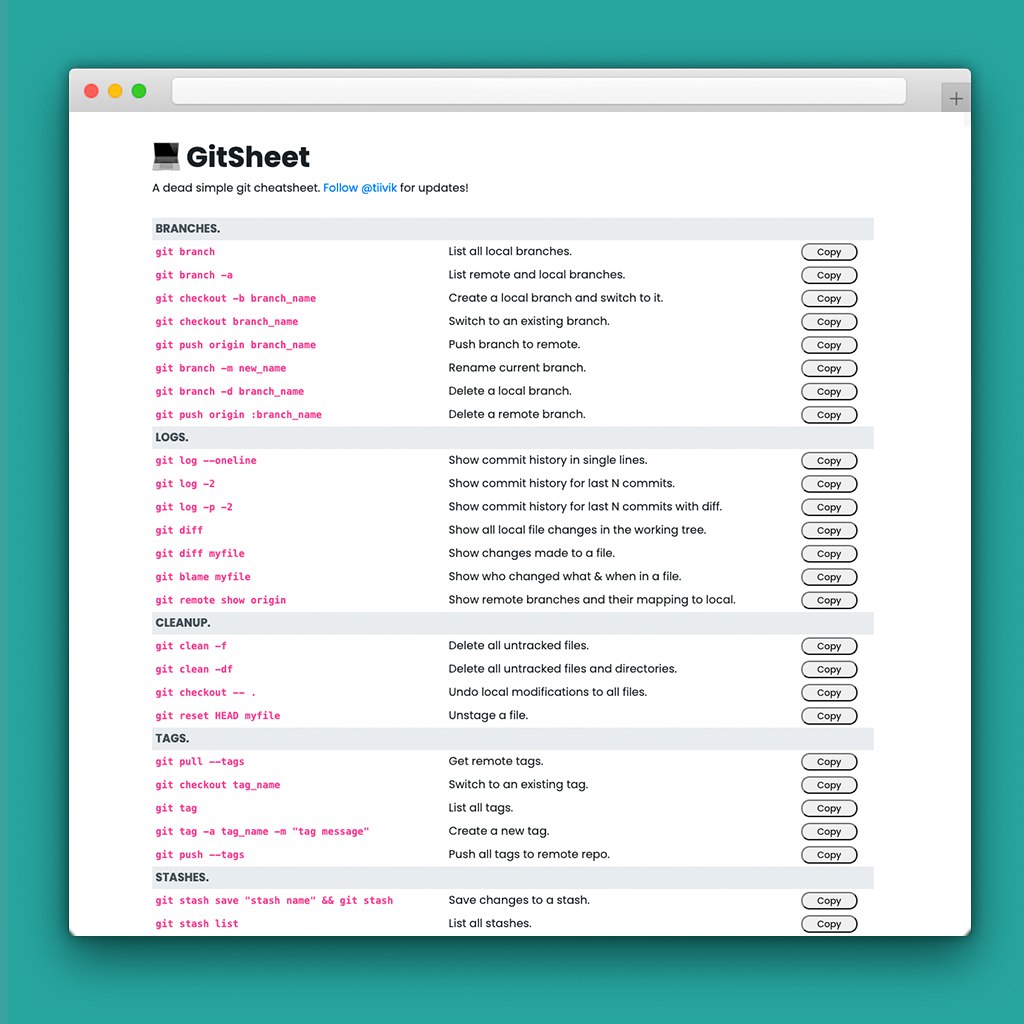Copy the 'git stash list' command
1024x1024 pixels.
829,925
